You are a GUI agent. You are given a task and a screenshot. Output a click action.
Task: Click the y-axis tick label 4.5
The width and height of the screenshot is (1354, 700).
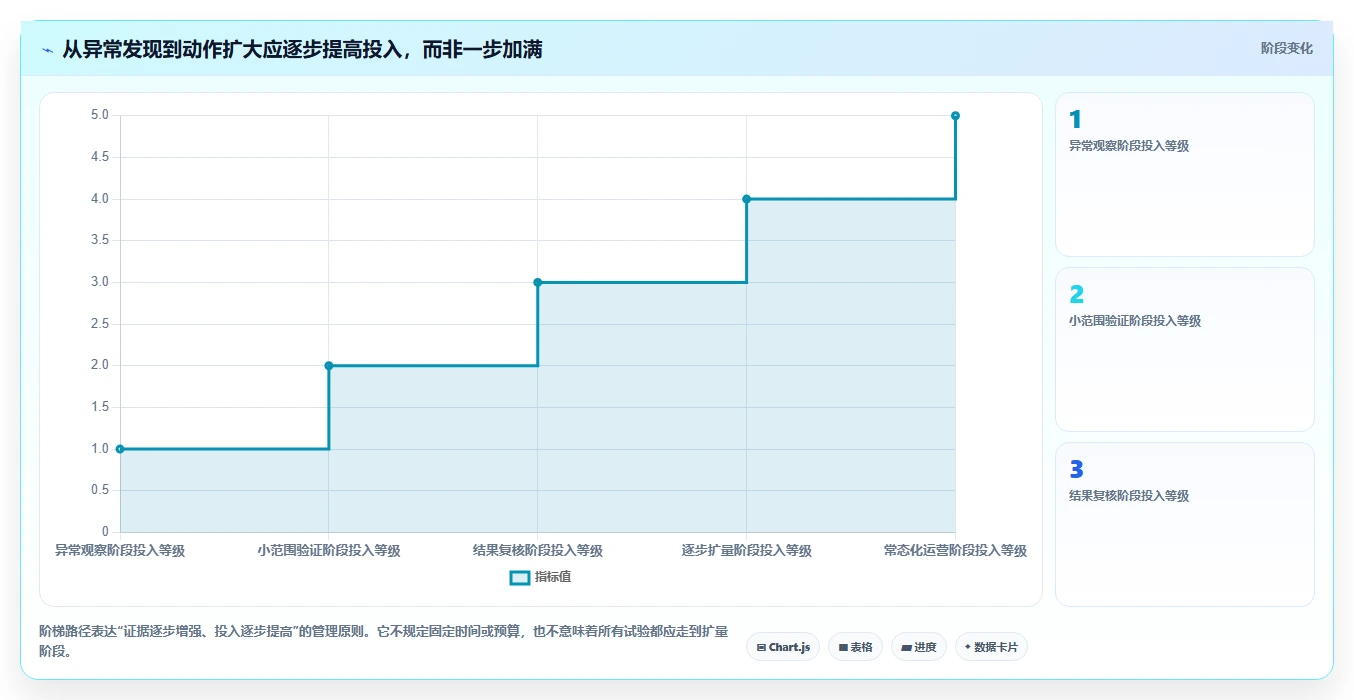pos(99,157)
